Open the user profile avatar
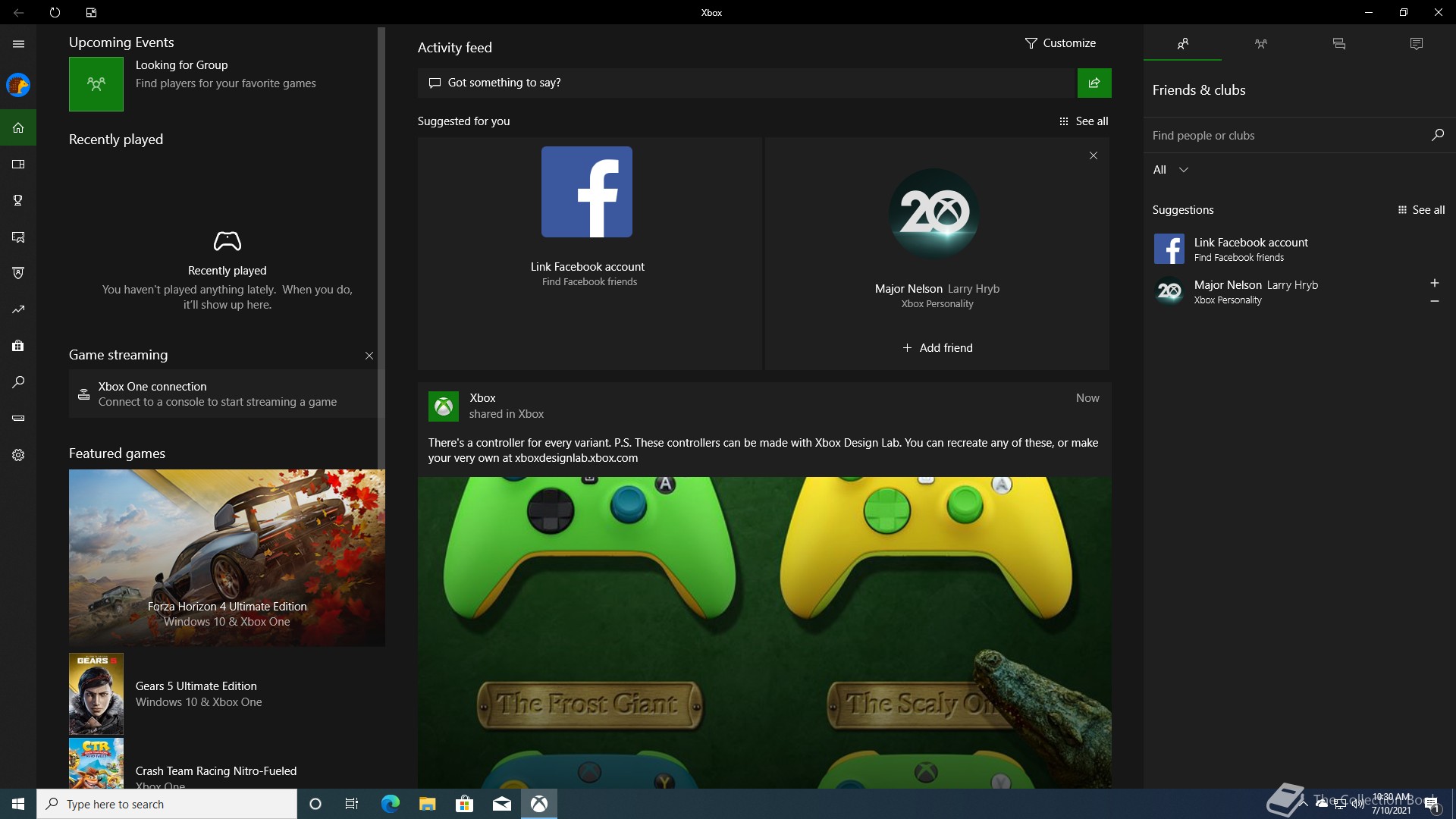This screenshot has height=819, width=1456. (18, 85)
